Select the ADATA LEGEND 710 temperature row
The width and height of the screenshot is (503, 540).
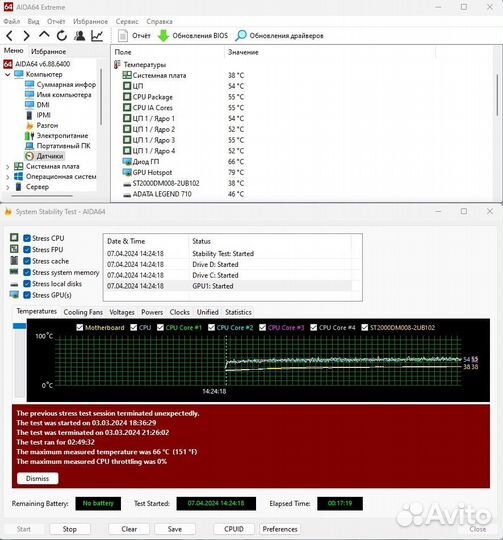coord(183,194)
